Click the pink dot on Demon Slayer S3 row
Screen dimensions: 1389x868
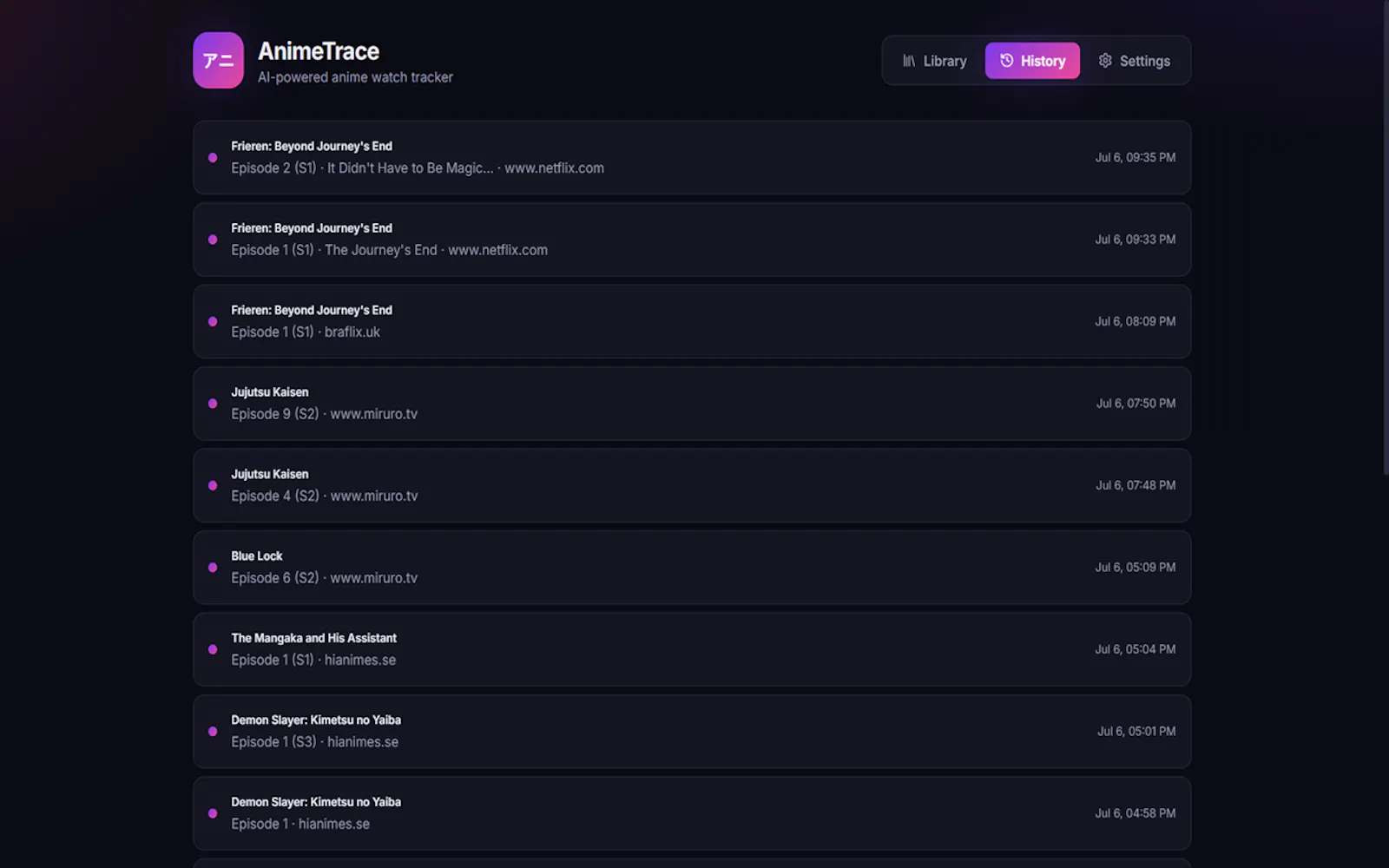click(213, 732)
